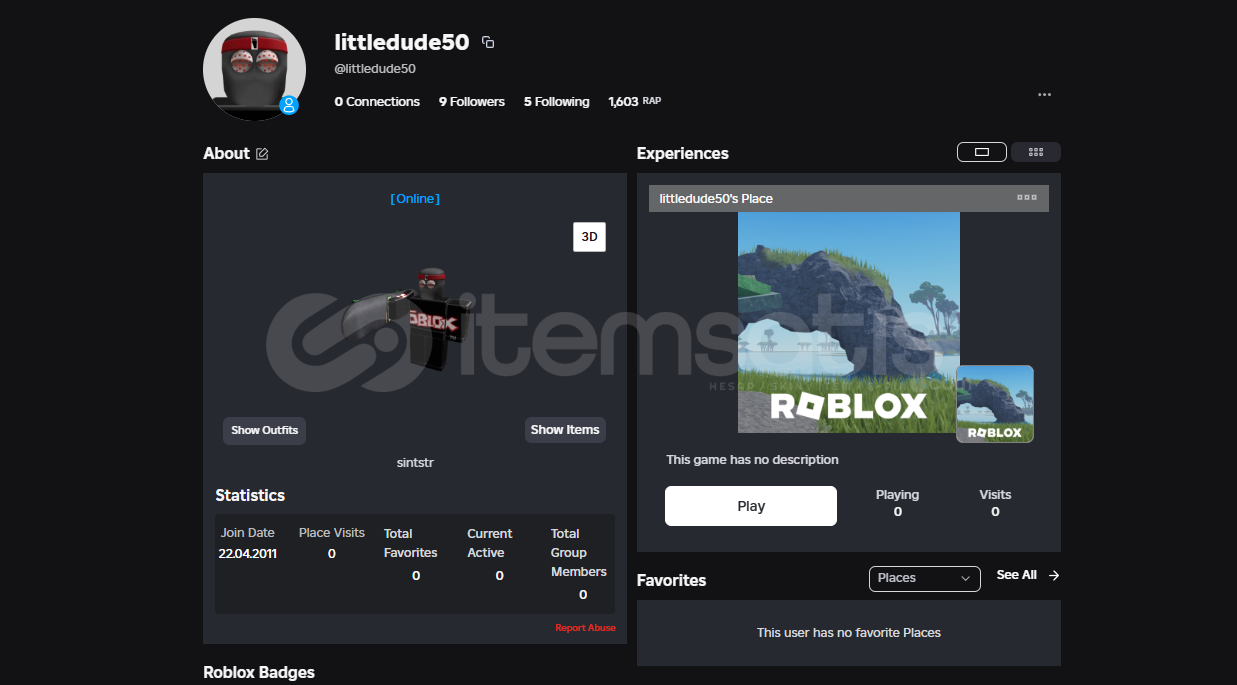Click the Report Abuse link
1237x685 pixels.
point(586,628)
